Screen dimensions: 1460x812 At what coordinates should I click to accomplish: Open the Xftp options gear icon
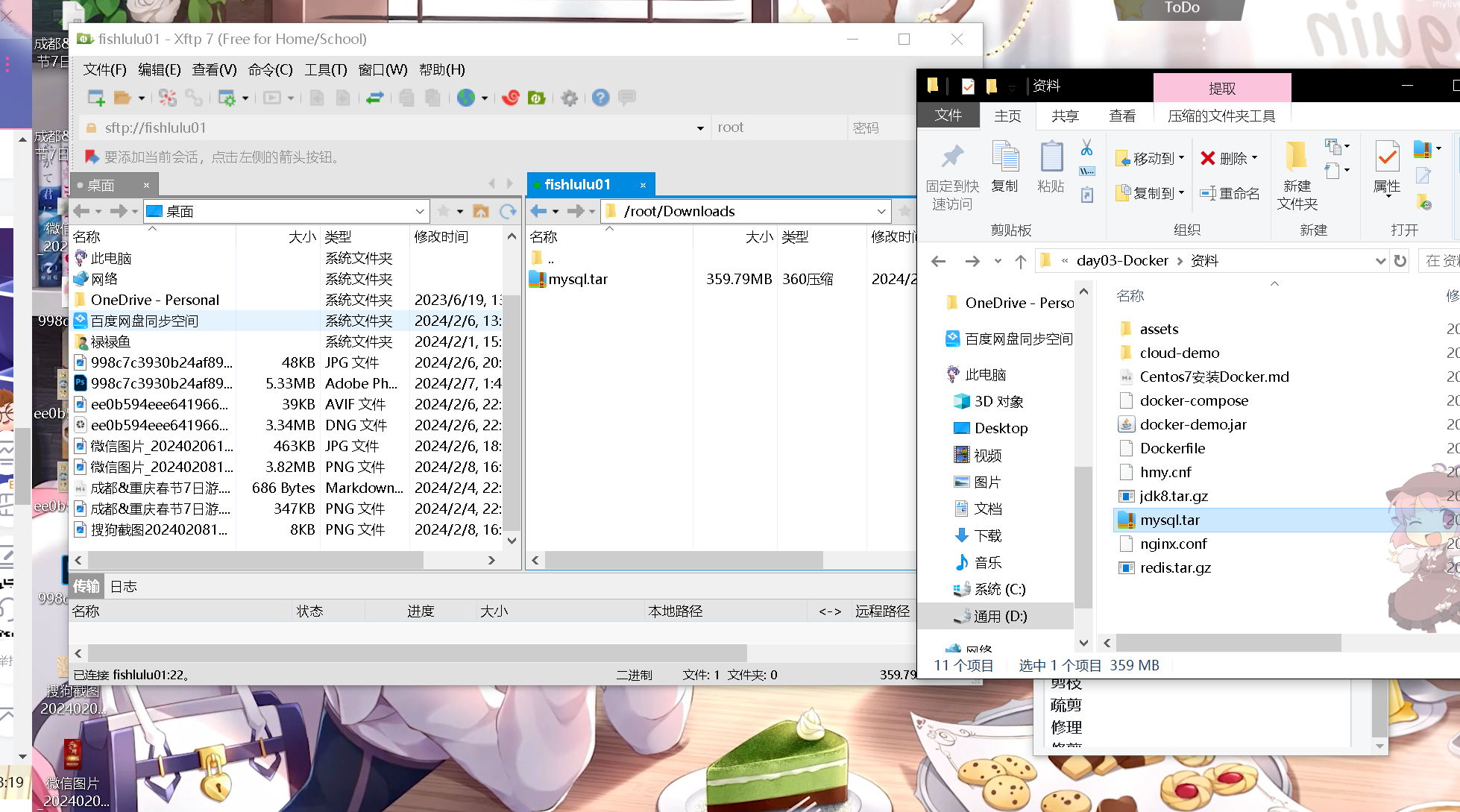(569, 98)
